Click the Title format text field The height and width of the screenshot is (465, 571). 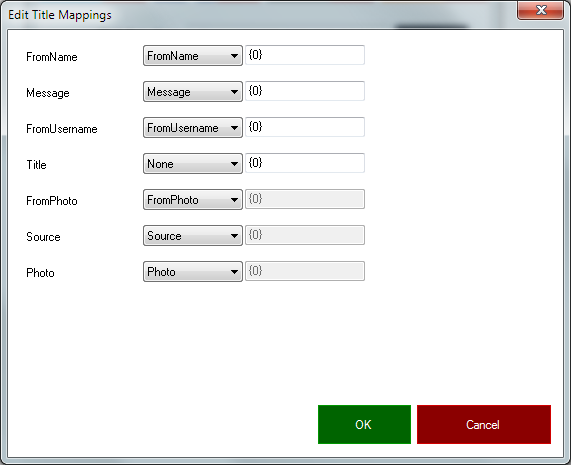tap(305, 163)
